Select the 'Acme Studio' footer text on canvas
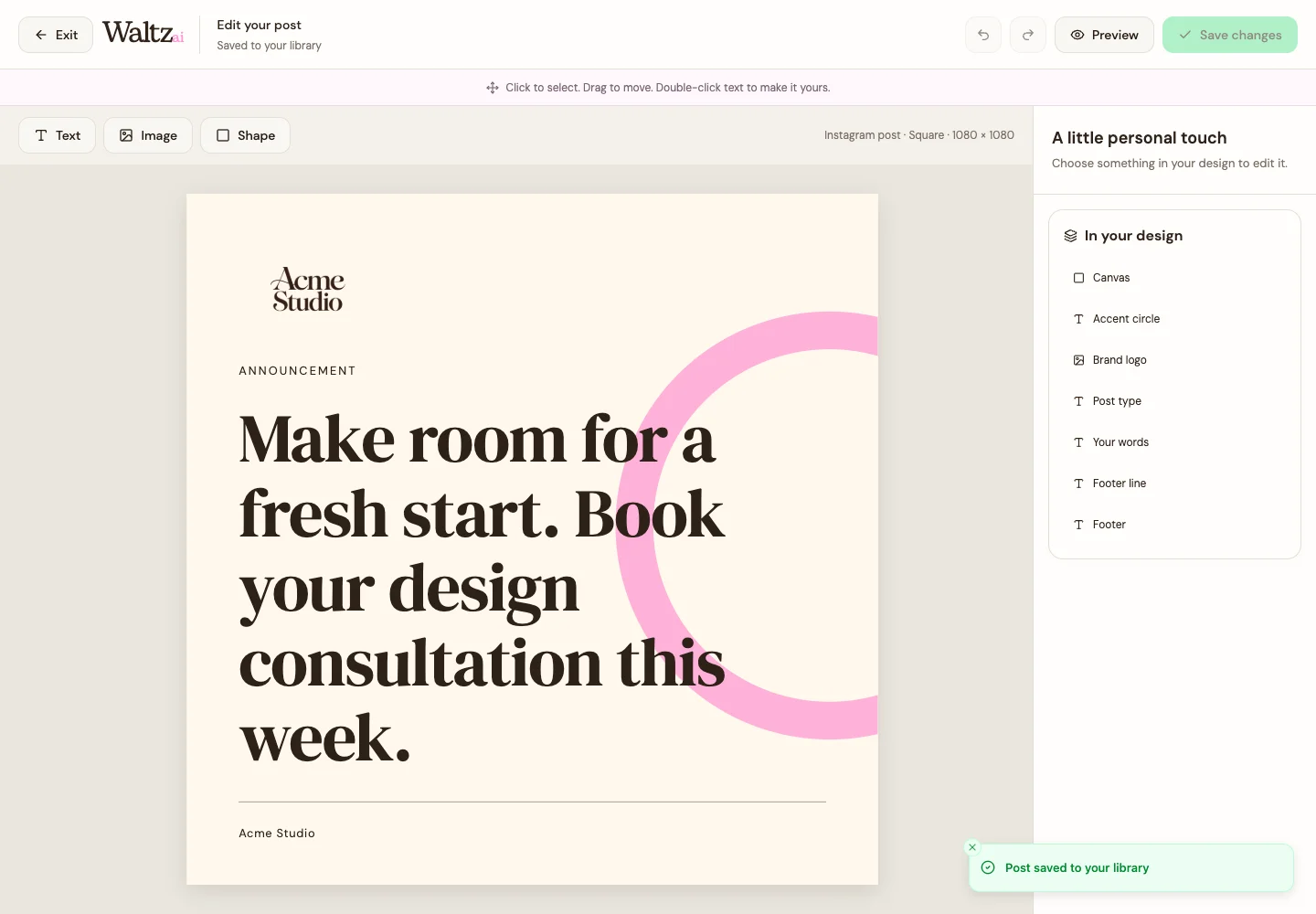This screenshot has height=914, width=1316. (x=277, y=834)
